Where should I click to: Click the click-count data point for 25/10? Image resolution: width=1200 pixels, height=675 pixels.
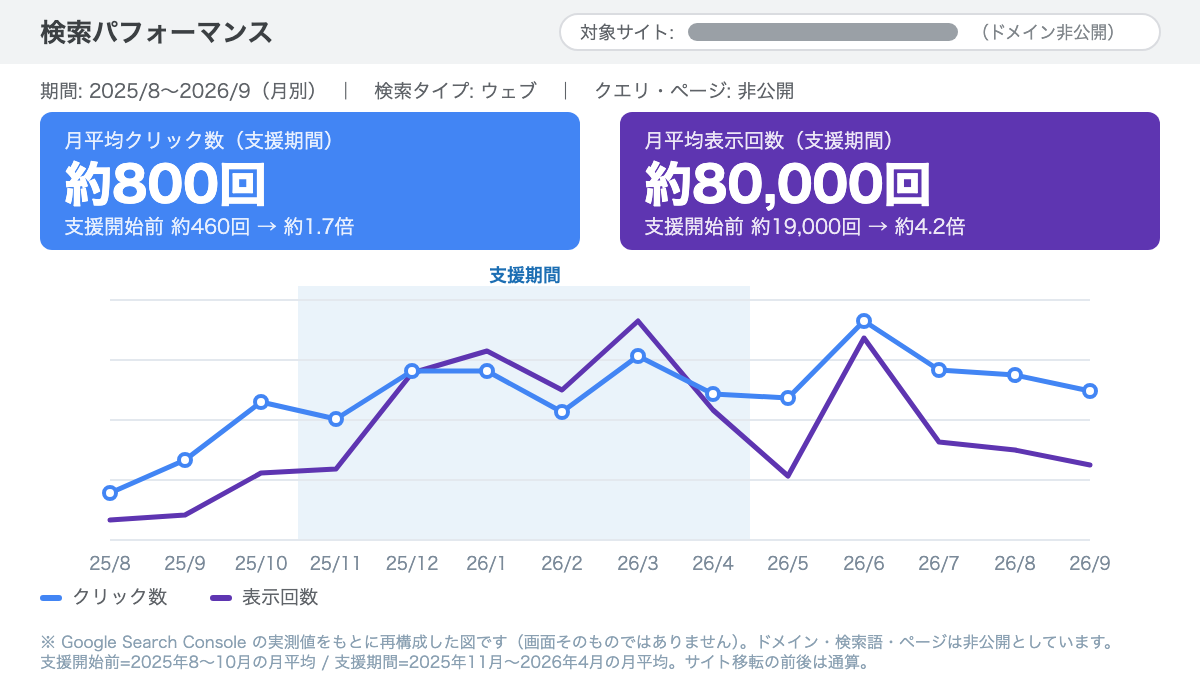261,402
